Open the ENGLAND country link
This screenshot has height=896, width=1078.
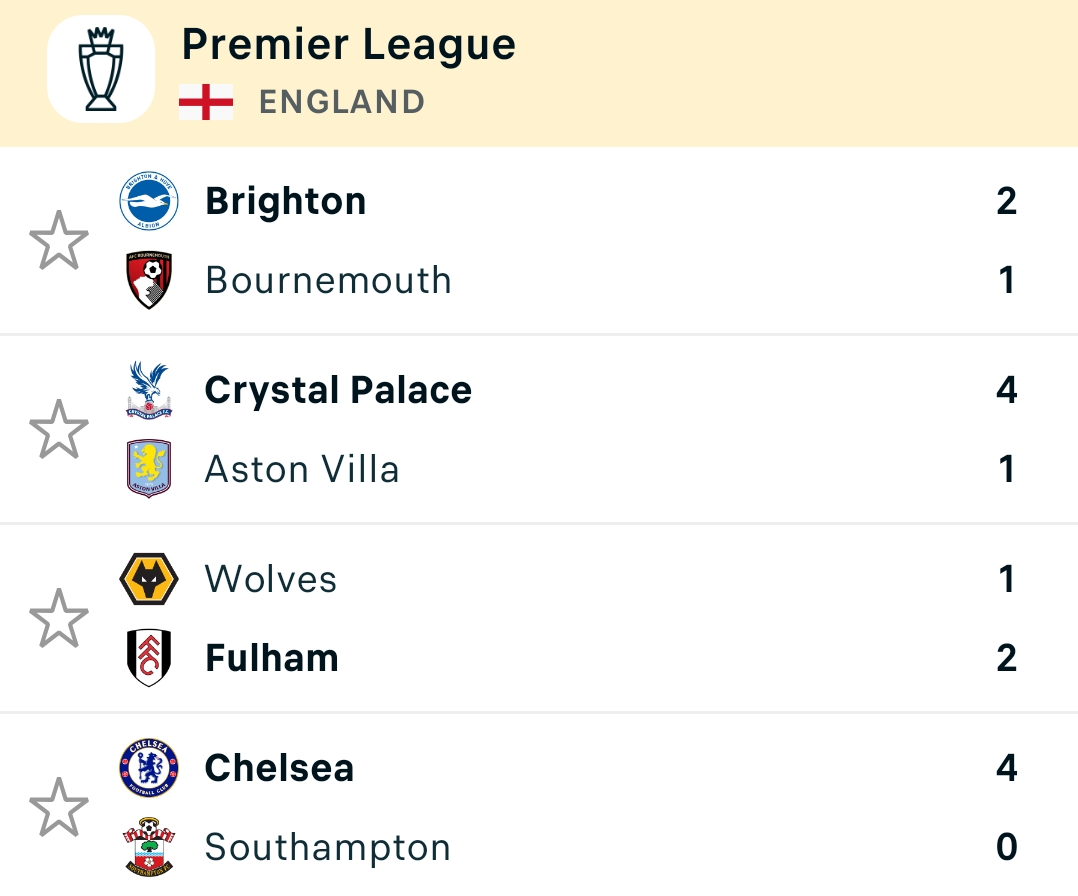tap(342, 102)
